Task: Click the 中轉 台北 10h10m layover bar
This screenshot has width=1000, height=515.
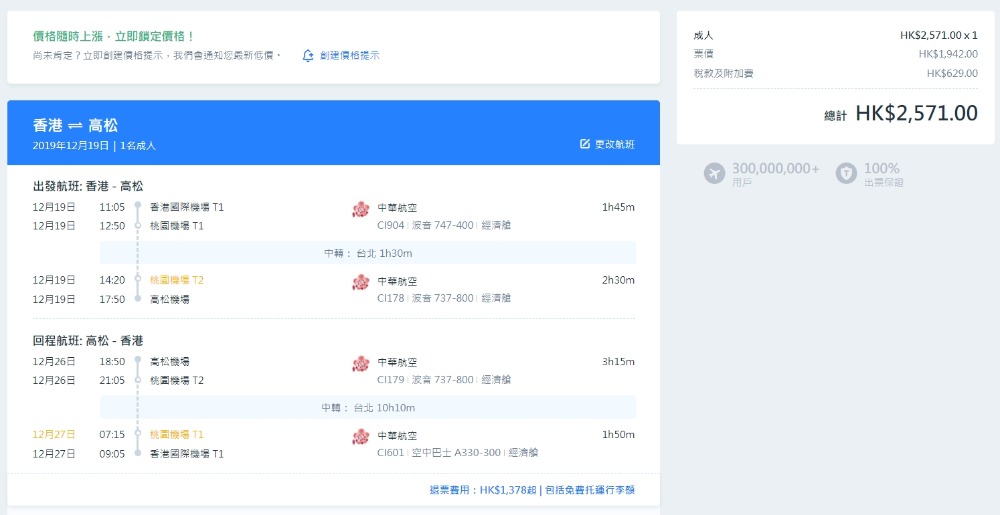Action: (x=367, y=408)
